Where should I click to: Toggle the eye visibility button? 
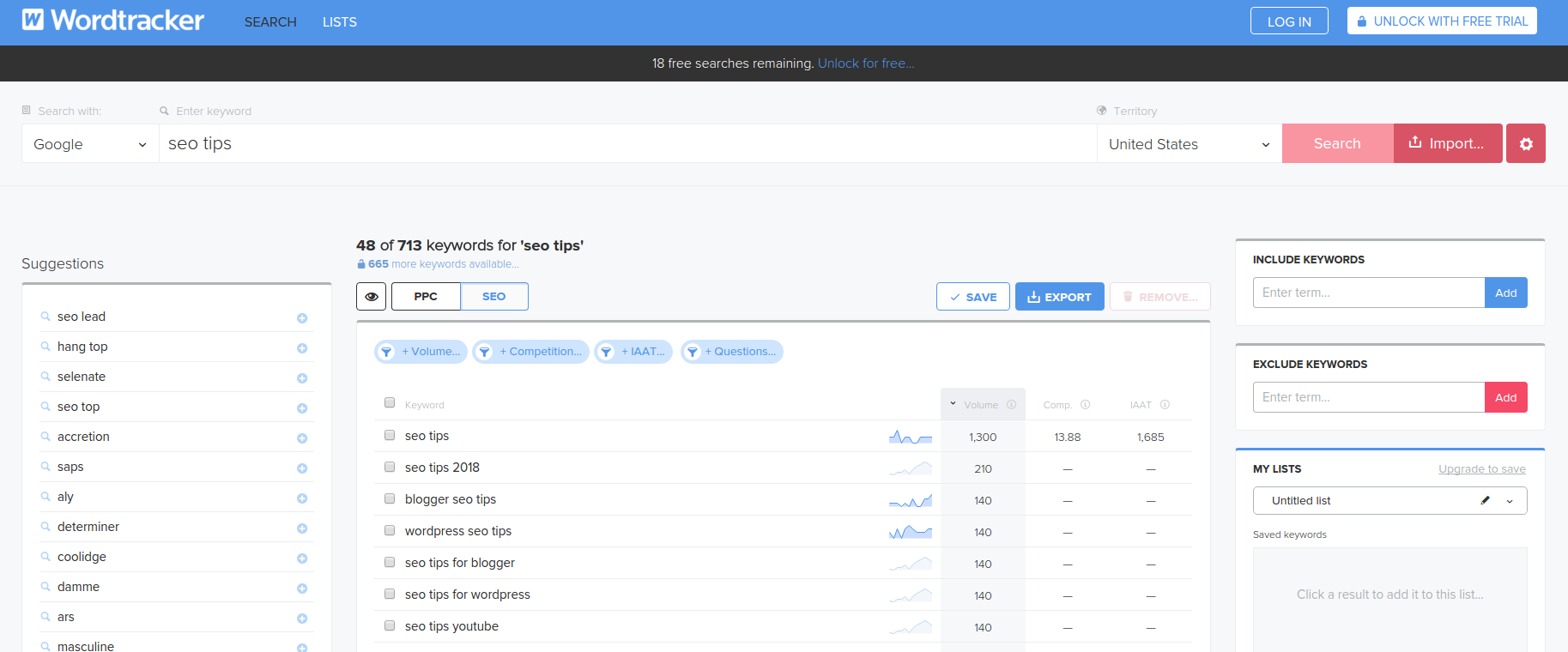coord(372,296)
